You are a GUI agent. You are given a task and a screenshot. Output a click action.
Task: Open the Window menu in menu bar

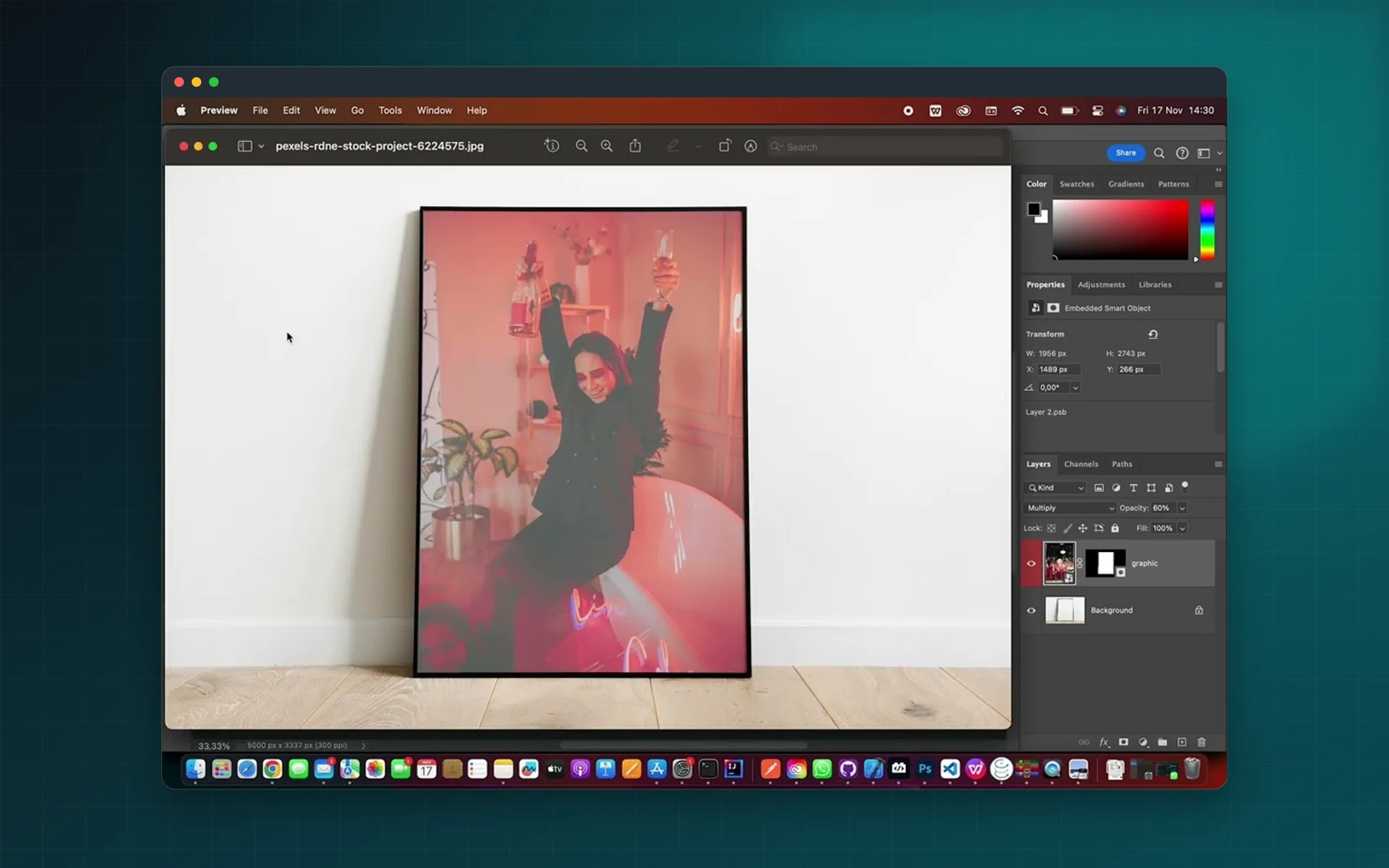(434, 111)
